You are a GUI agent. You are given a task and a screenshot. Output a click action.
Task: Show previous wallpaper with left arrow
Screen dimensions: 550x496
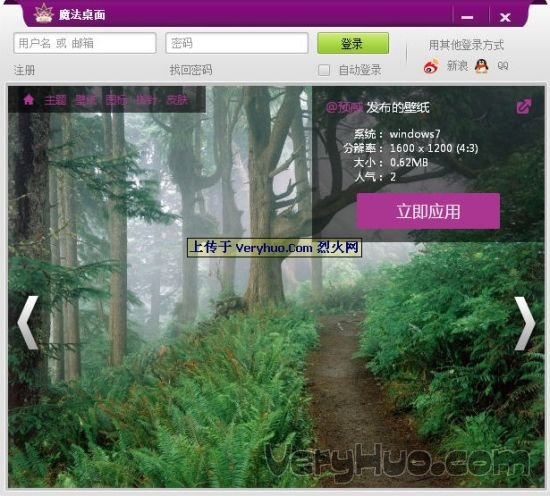(28, 323)
